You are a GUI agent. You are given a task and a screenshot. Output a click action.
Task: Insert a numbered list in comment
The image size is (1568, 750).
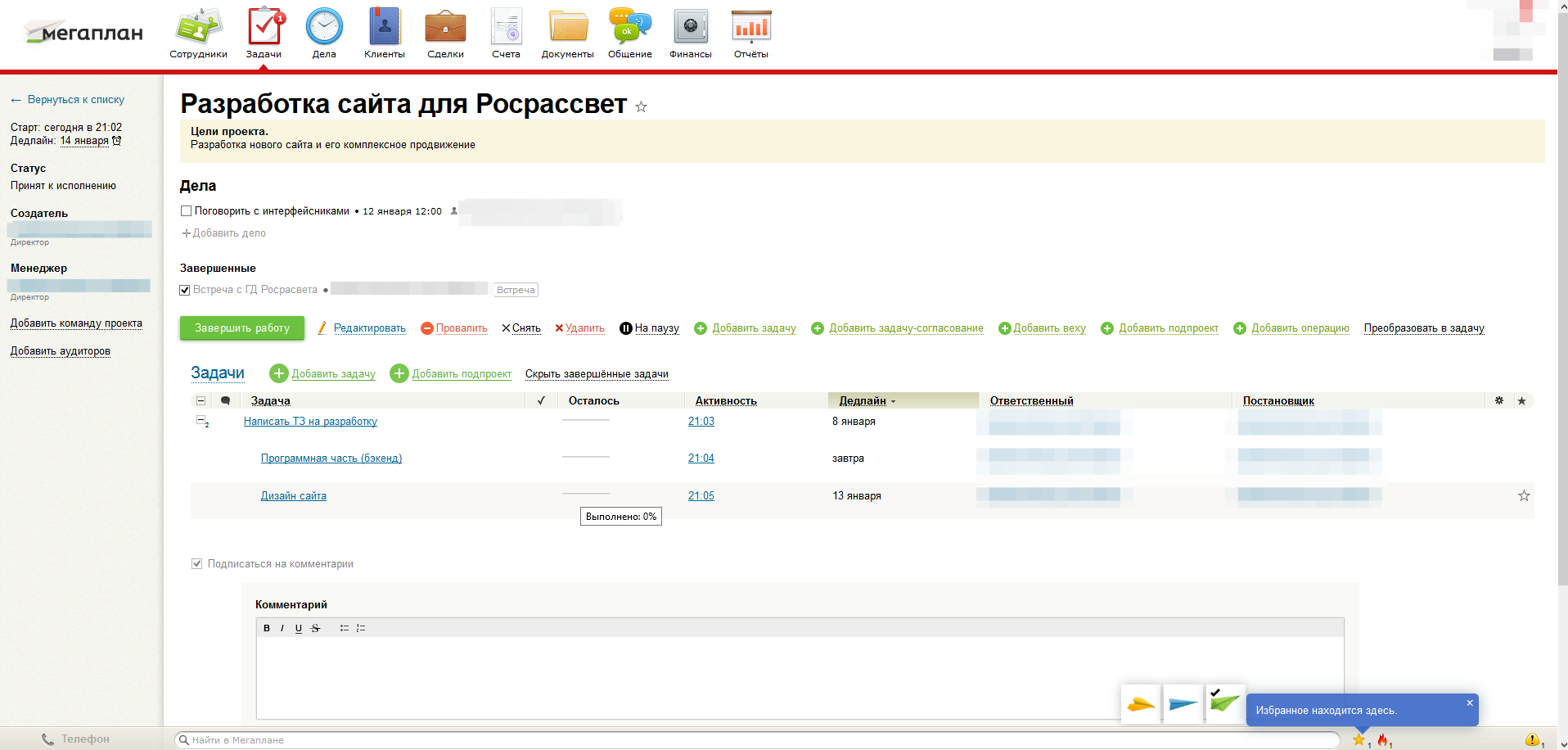[x=361, y=628]
